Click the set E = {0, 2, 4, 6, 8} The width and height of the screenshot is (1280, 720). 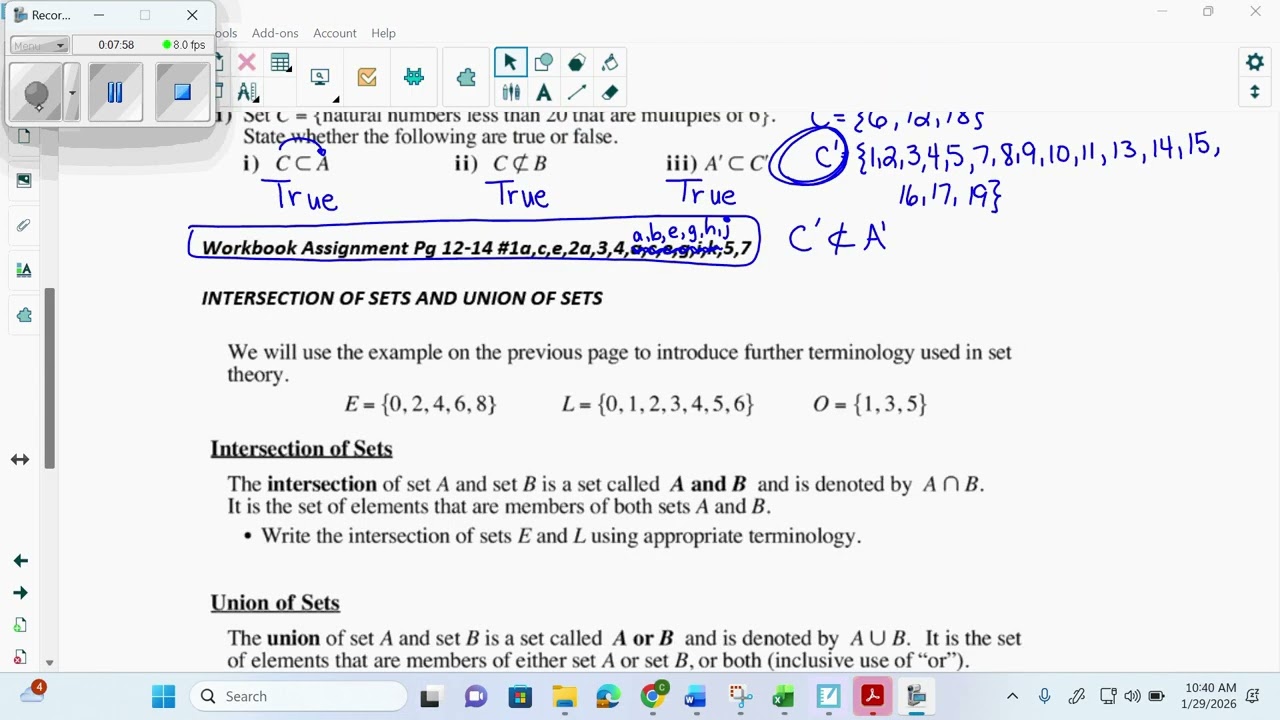420,404
